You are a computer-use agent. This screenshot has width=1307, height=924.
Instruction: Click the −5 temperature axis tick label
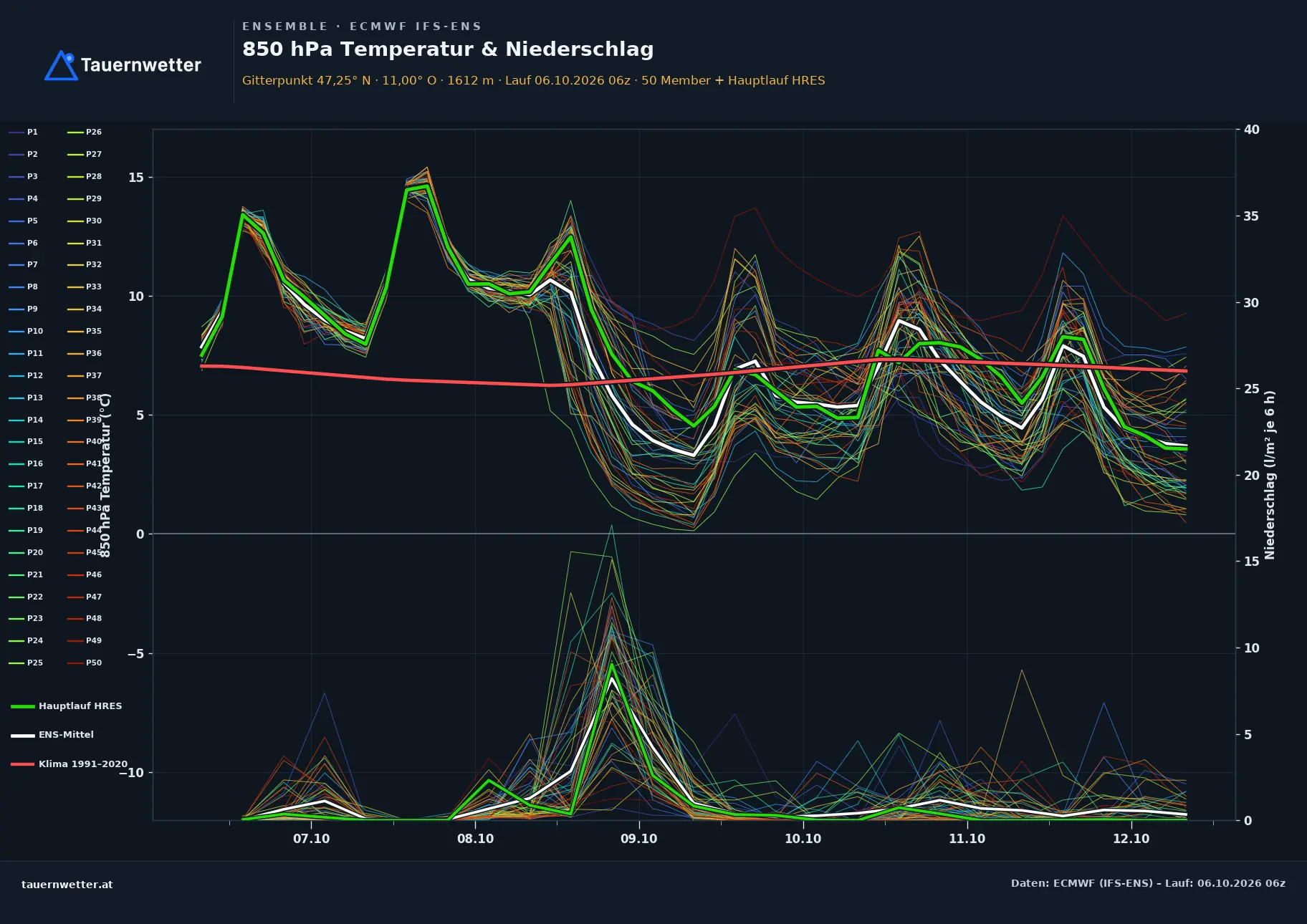pyautogui.click(x=135, y=654)
